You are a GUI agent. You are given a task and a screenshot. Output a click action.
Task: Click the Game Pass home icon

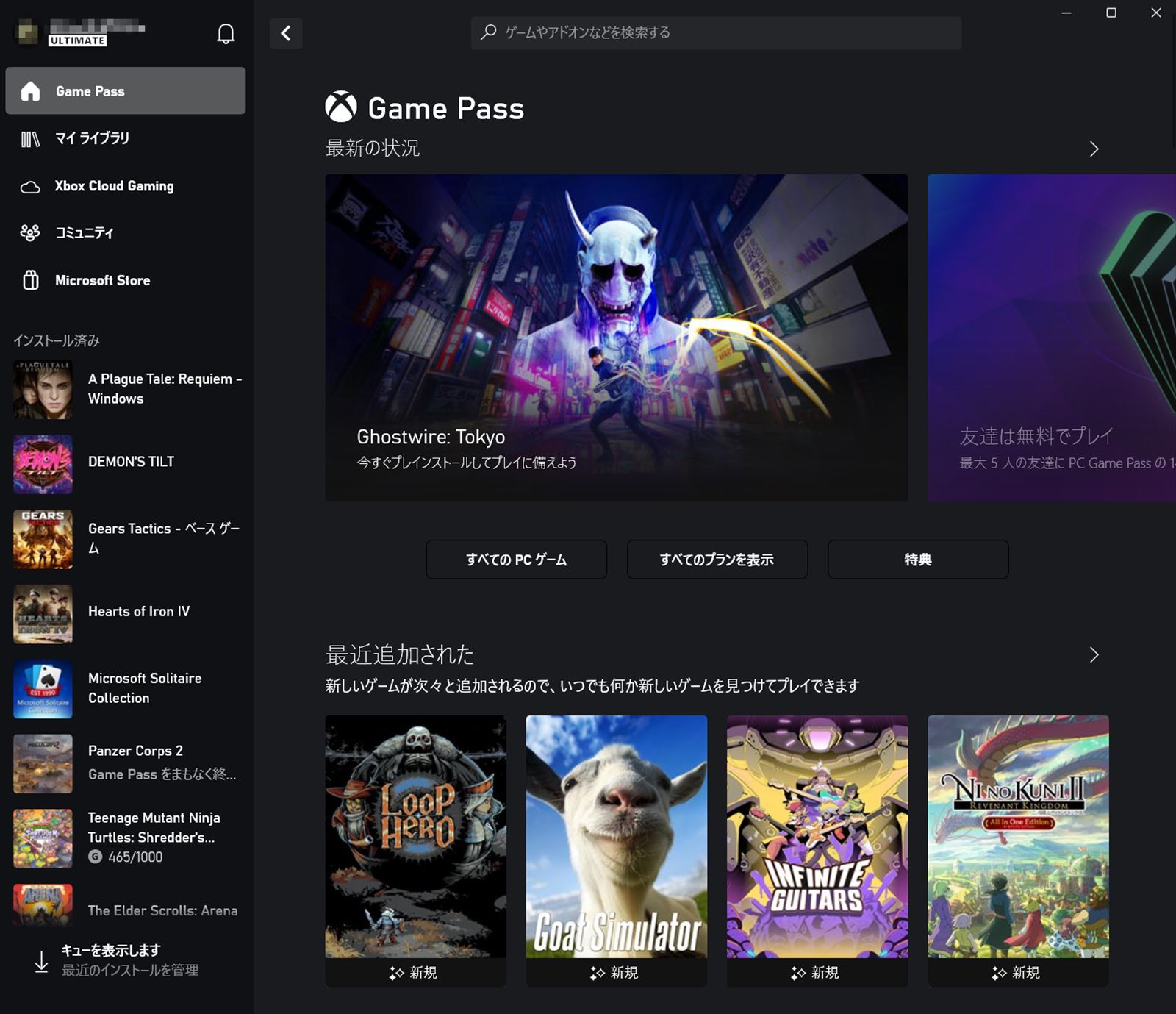(30, 91)
